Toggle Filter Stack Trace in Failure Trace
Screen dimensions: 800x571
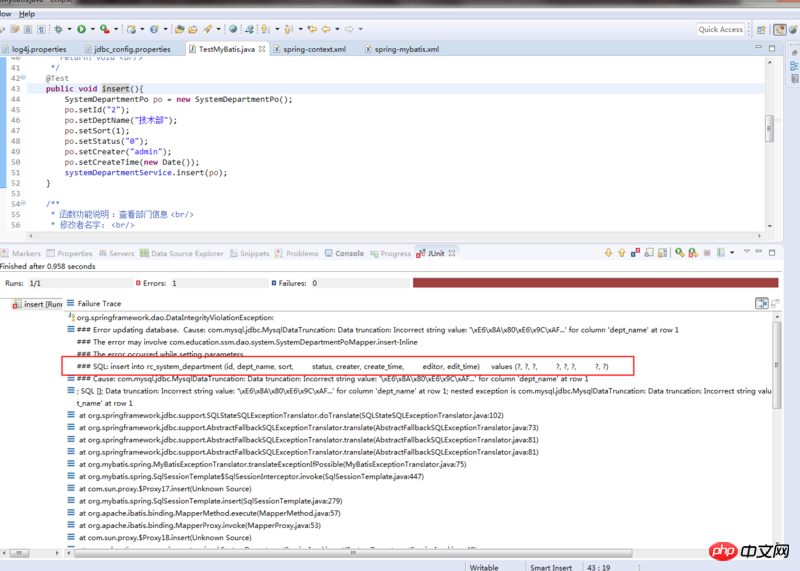(x=762, y=304)
